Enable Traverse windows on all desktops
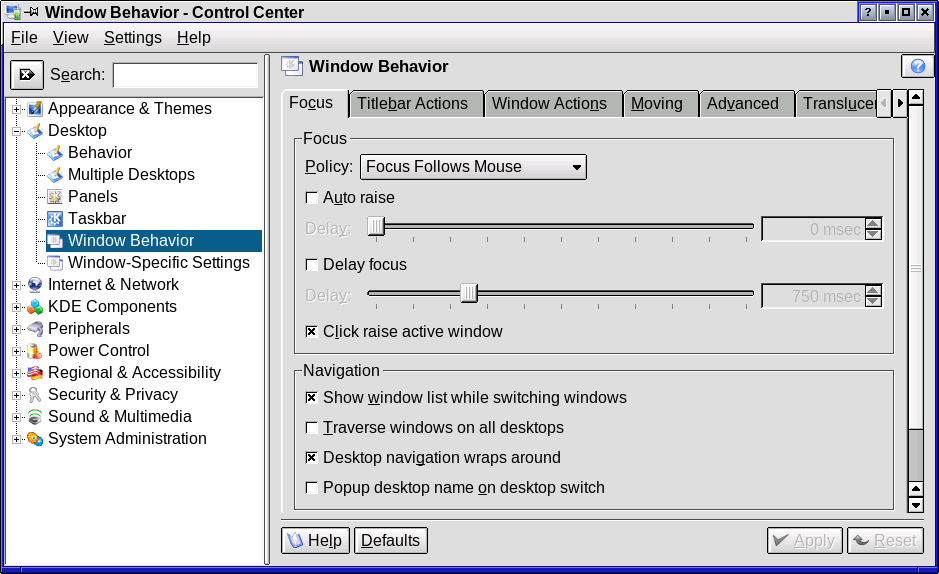The image size is (939, 574). tap(312, 427)
